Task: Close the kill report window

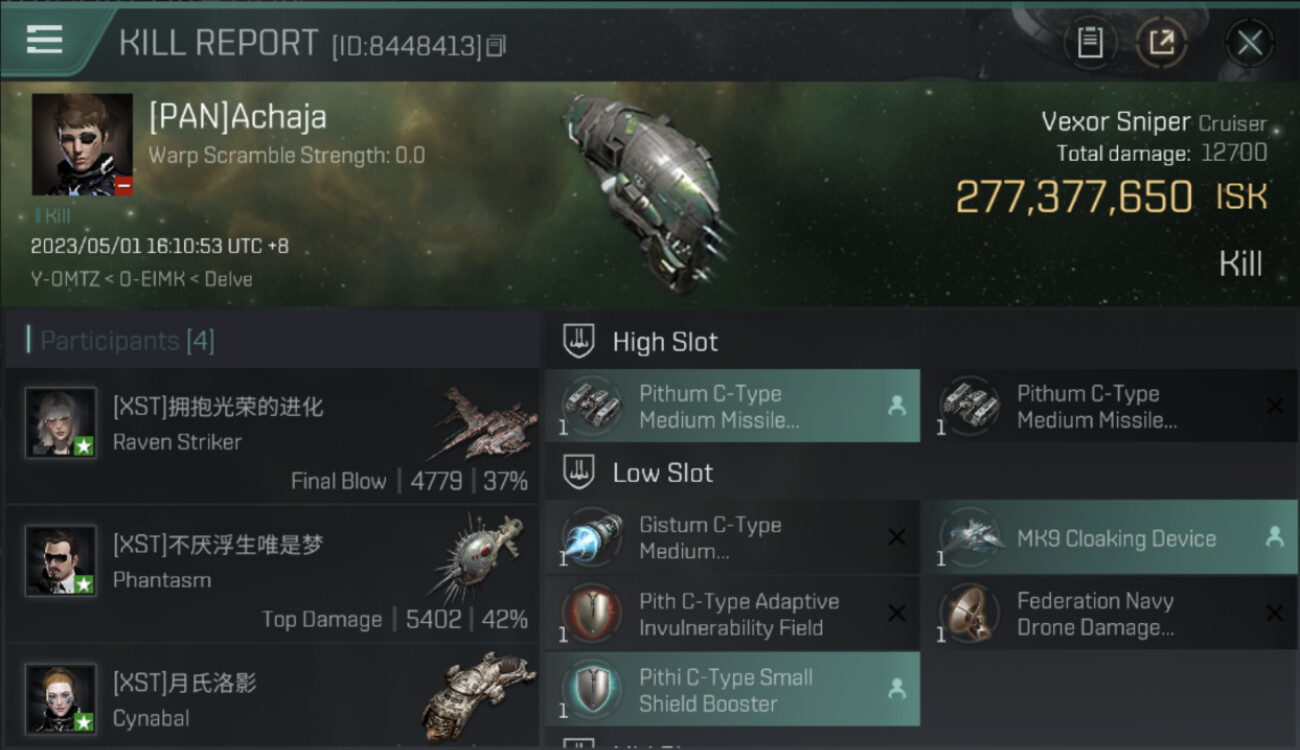Action: 1249,43
